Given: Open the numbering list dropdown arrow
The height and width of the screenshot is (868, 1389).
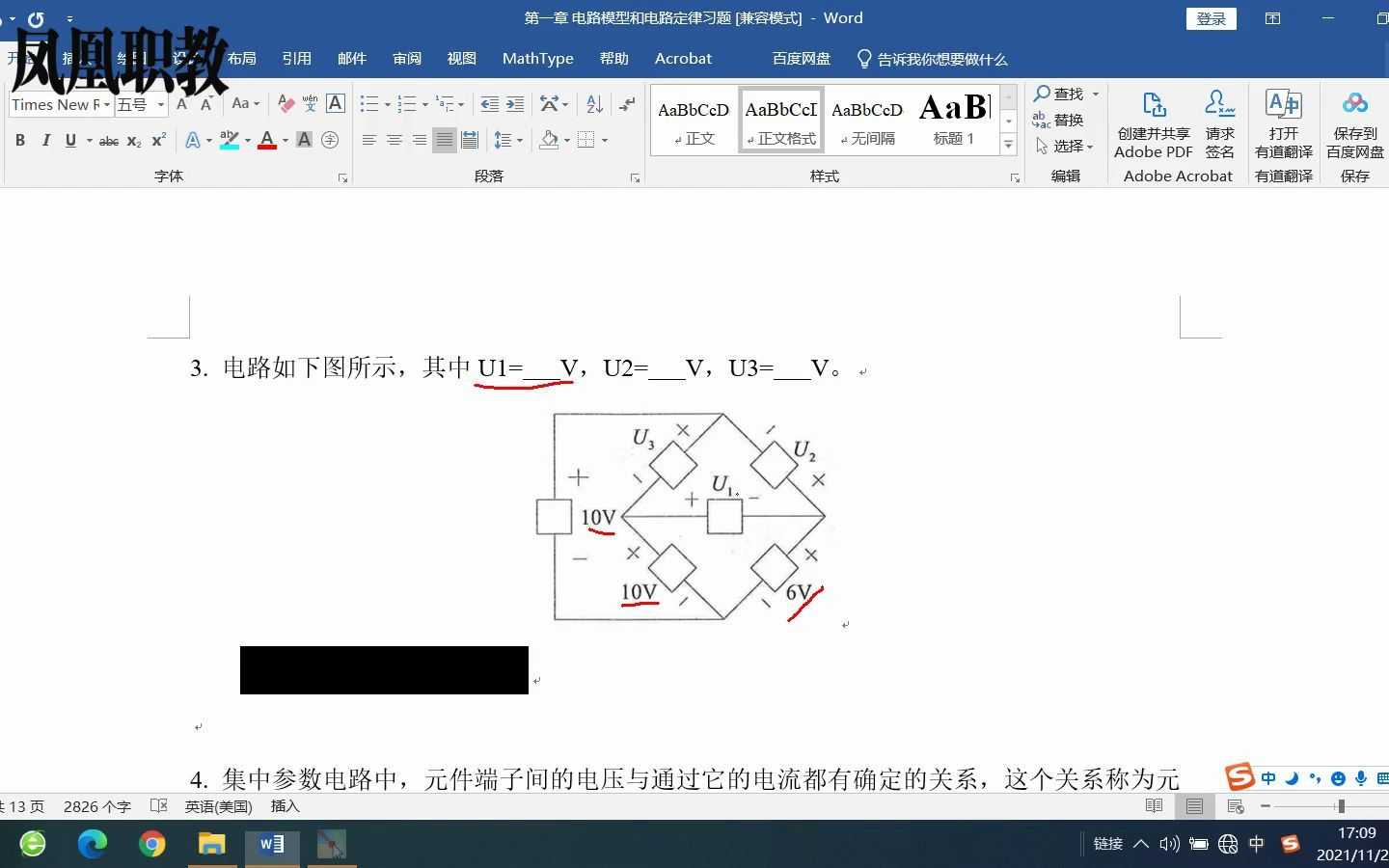Looking at the screenshot, I should (x=425, y=104).
